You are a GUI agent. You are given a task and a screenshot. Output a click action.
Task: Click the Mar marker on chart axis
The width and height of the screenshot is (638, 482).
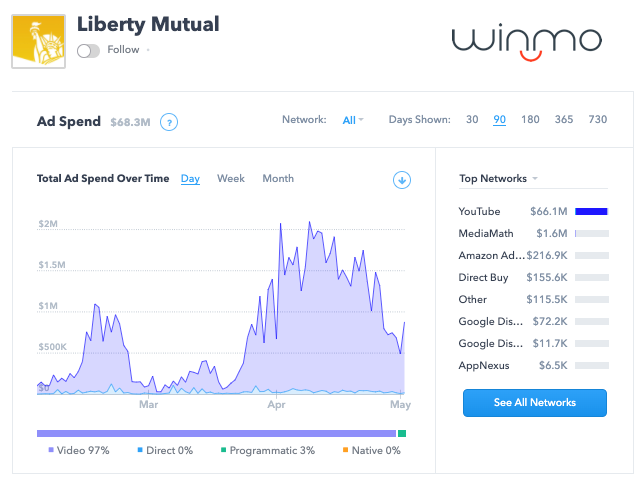tap(149, 404)
